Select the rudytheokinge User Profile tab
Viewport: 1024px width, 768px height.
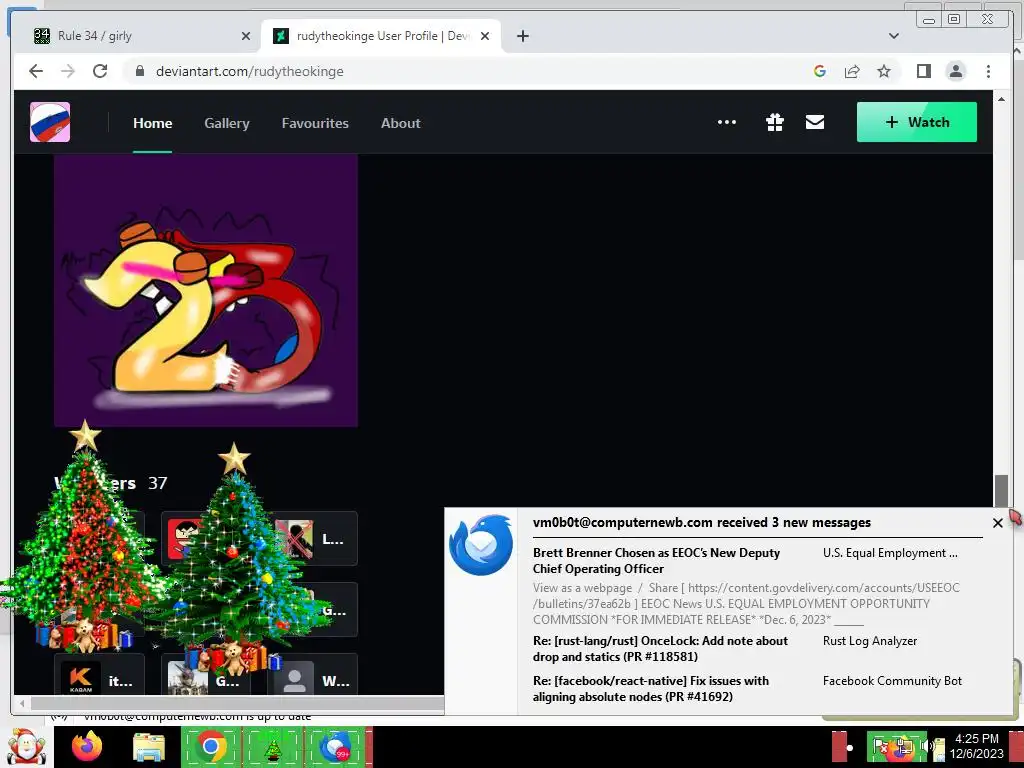381,36
